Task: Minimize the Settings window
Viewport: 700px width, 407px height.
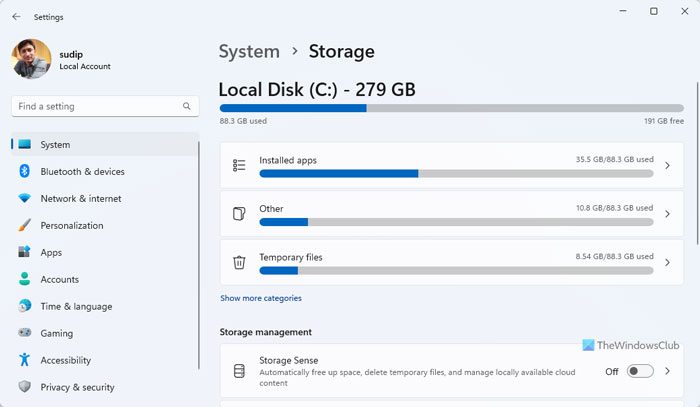Action: 623,11
